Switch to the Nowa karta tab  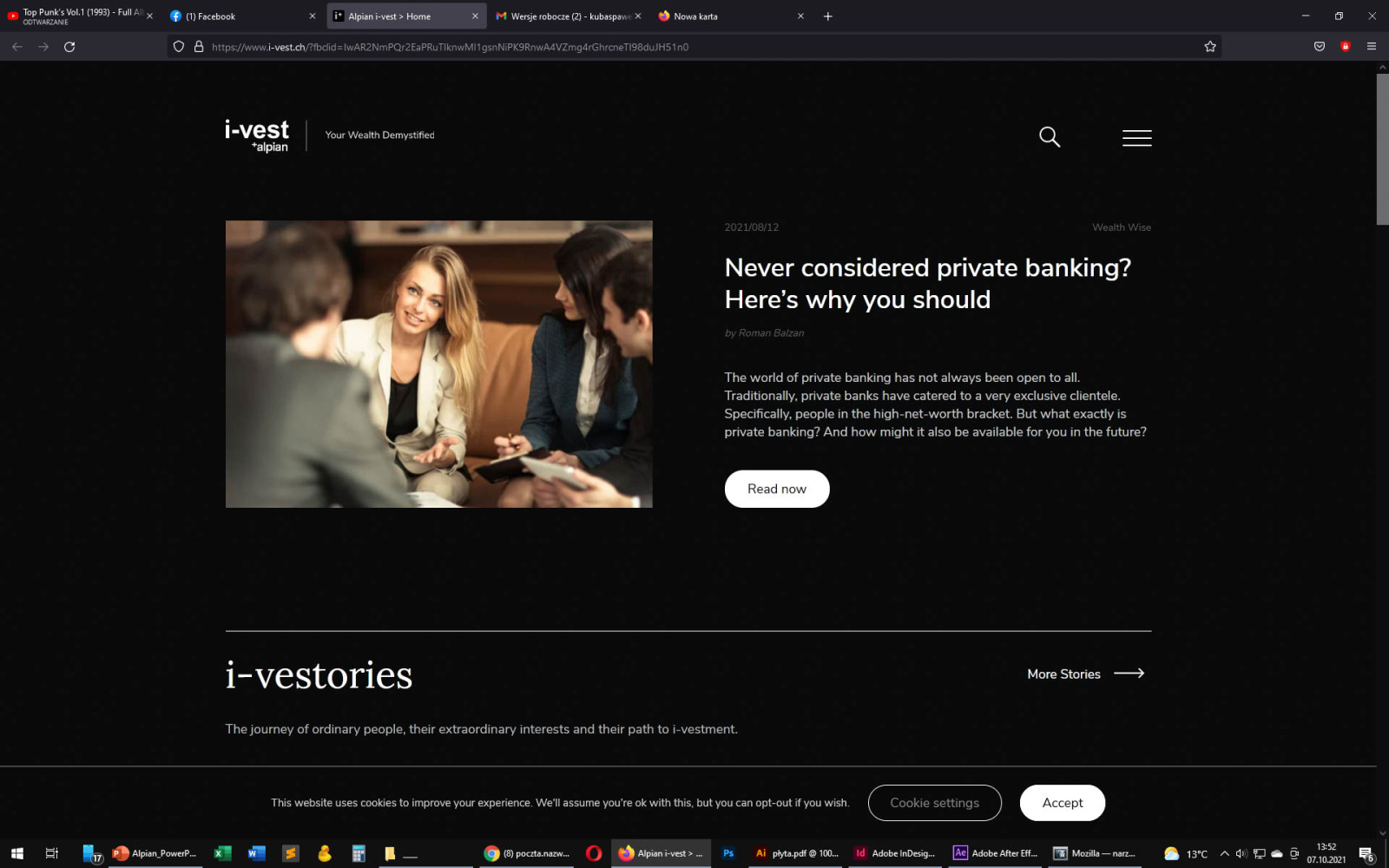pyautogui.click(x=729, y=16)
